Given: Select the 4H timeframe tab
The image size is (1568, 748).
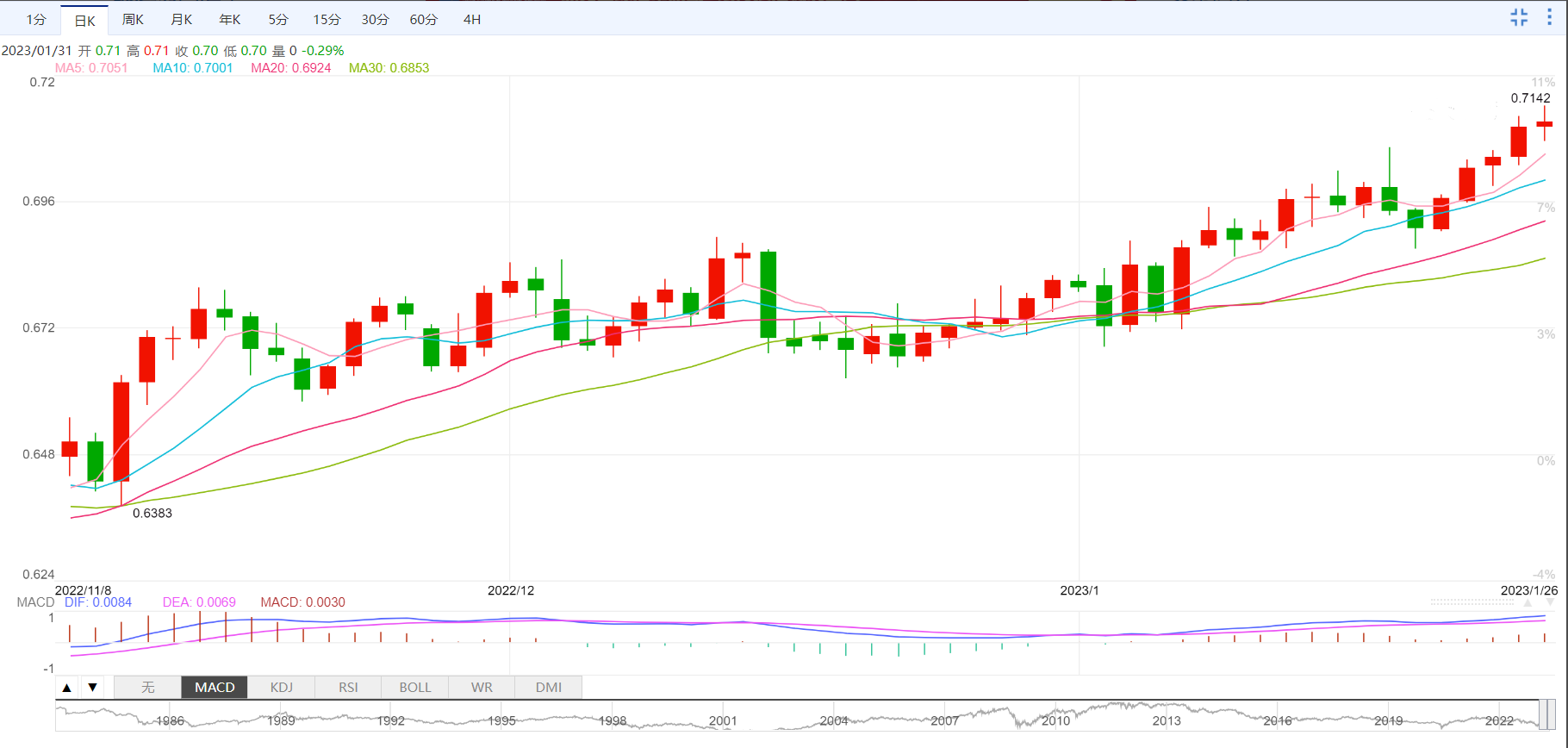Looking at the screenshot, I should click(472, 20).
